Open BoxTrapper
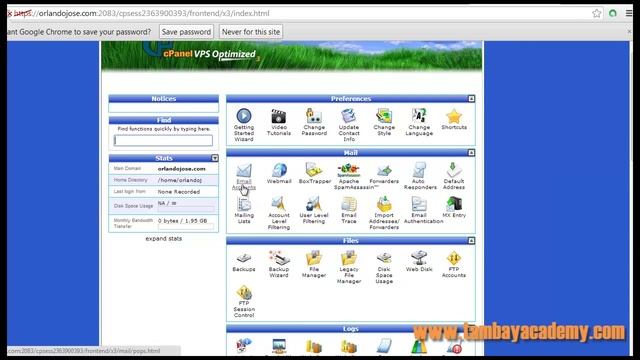 click(314, 173)
